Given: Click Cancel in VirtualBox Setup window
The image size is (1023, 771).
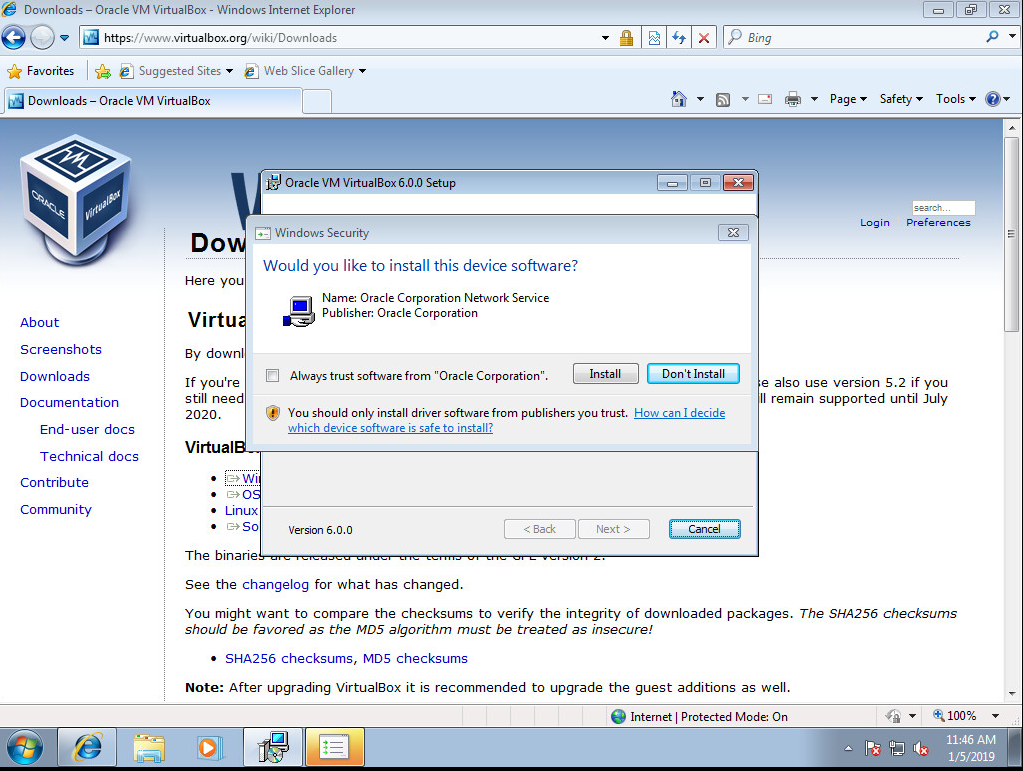Looking at the screenshot, I should 704,529.
